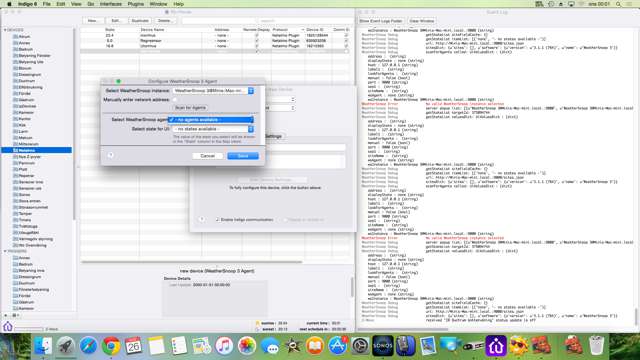Open the Interfaces menu
Screen dimensions: 640x360
[111, 4]
